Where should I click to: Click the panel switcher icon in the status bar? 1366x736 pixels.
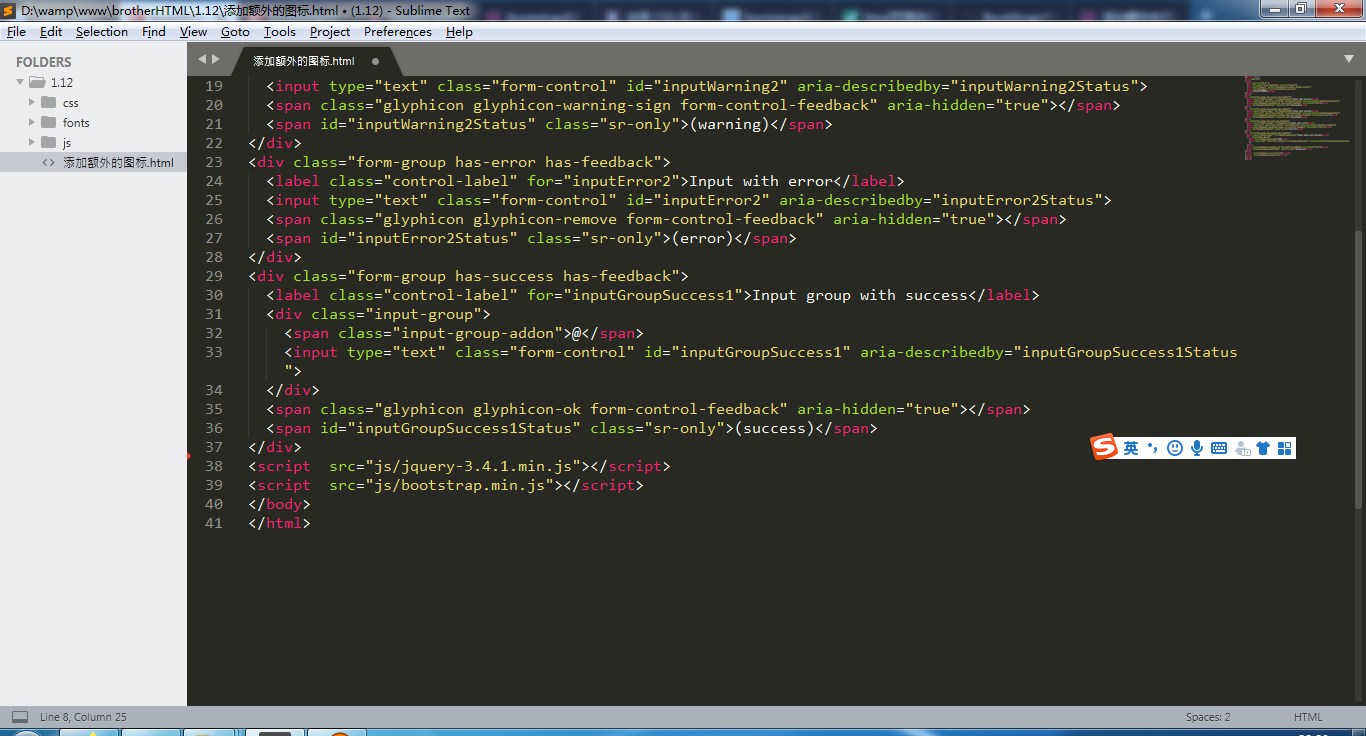20,717
